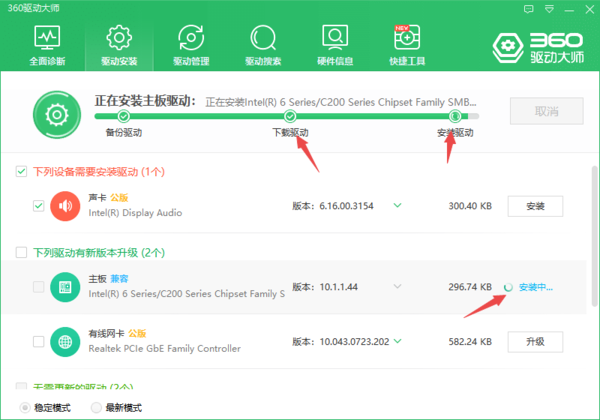This screenshot has height=420, width=600.
Task: Click the green motherboard device icon
Action: tap(65, 287)
